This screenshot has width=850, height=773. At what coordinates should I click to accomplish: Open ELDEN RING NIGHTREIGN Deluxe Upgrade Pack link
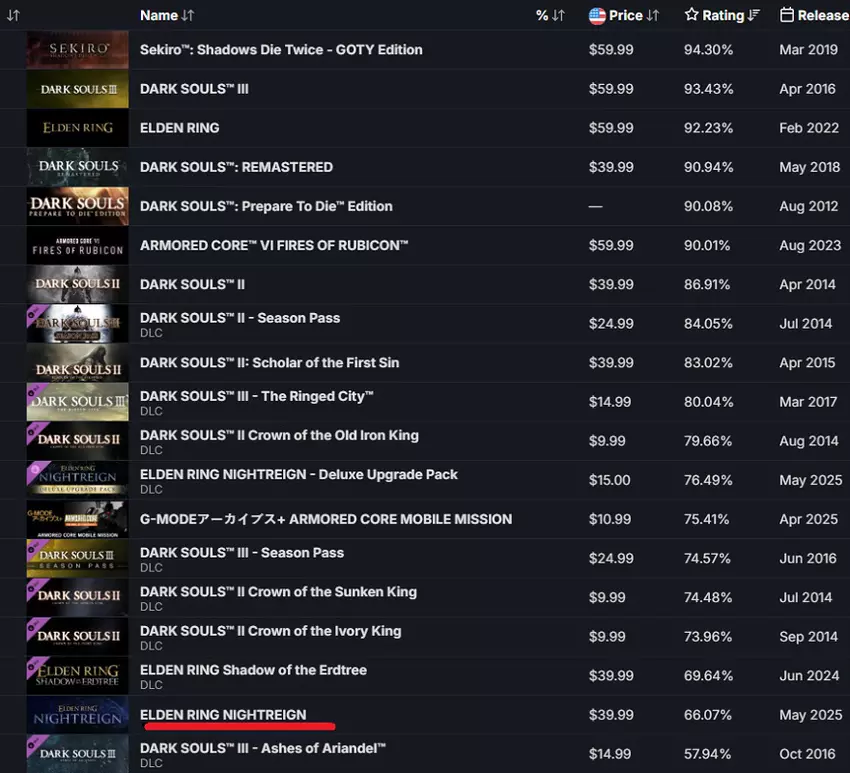298,474
